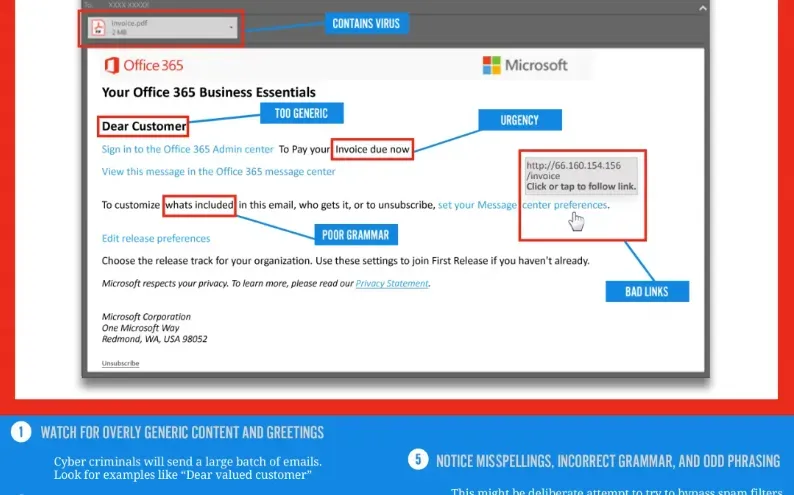Select the Urgency callout label
This screenshot has width=794, height=495.
pyautogui.click(x=519, y=120)
